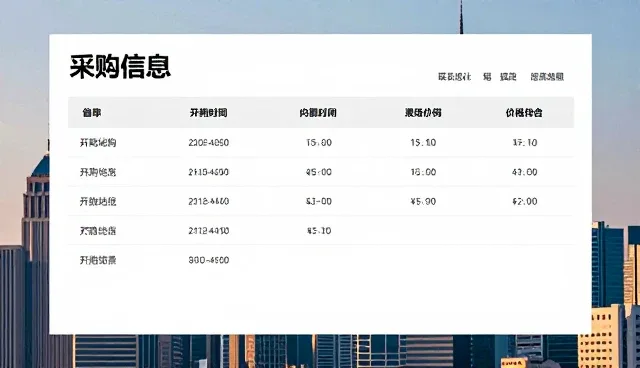Click the 采购信息 page title

120,67
